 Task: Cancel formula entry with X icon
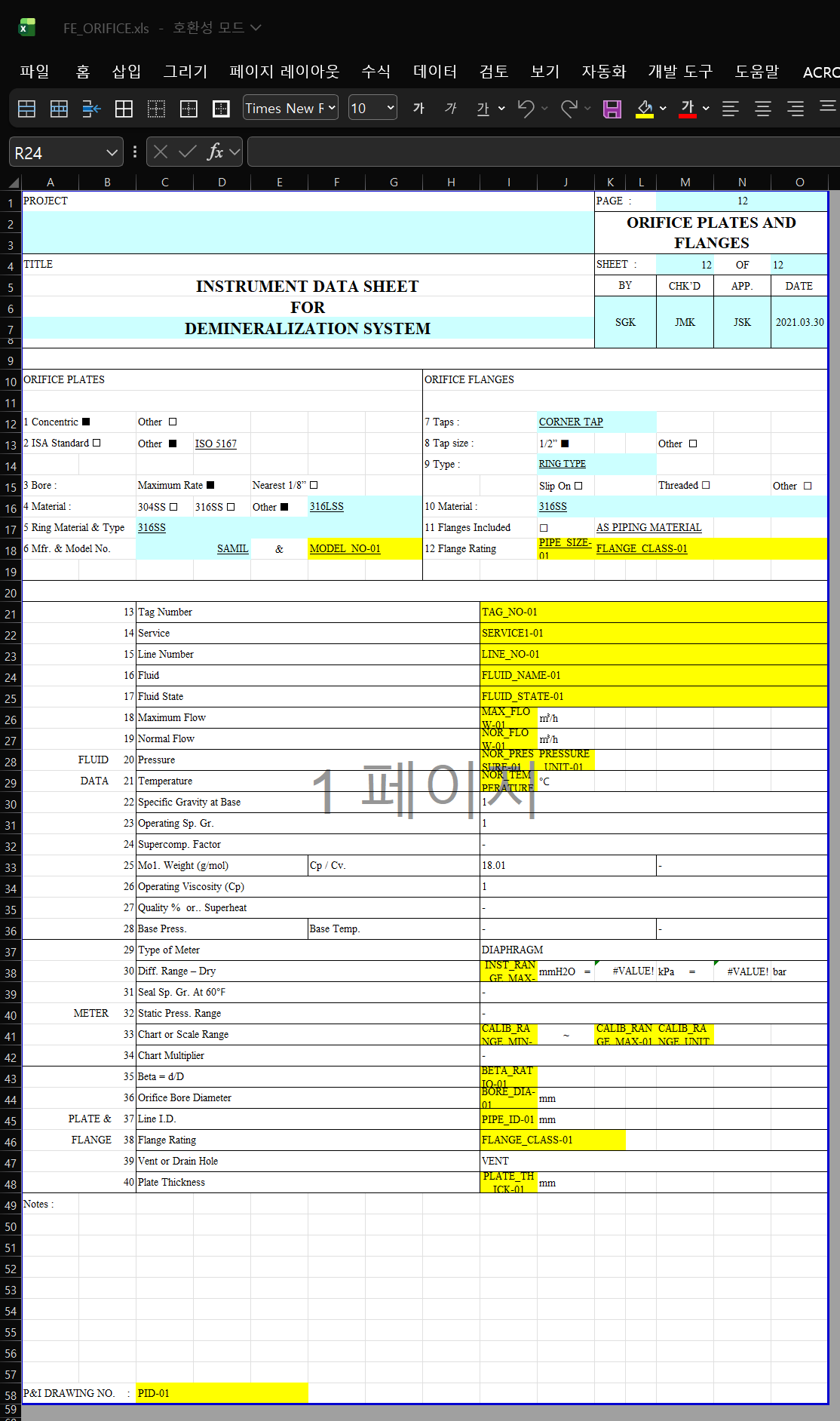click(160, 152)
